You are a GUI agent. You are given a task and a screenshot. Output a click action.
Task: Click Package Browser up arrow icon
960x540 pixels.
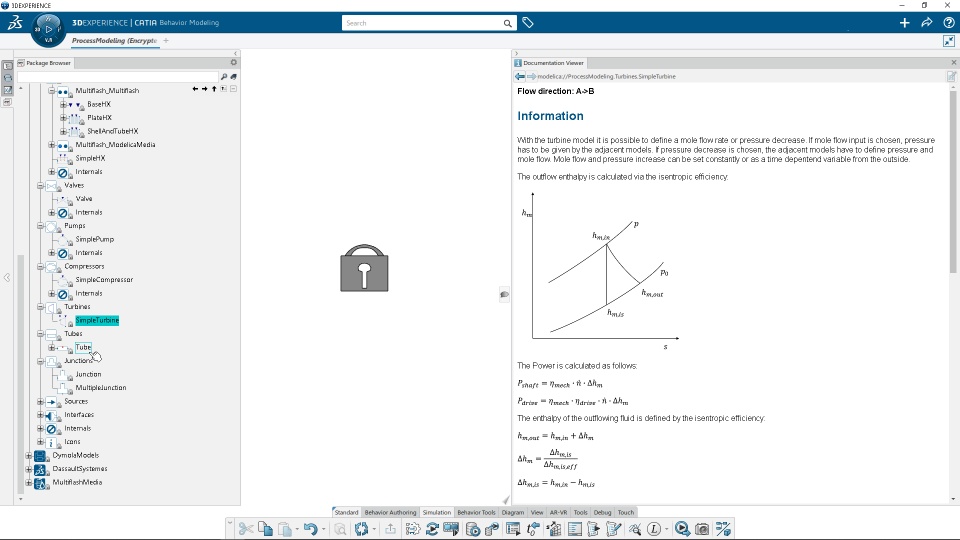pyautogui.click(x=214, y=89)
